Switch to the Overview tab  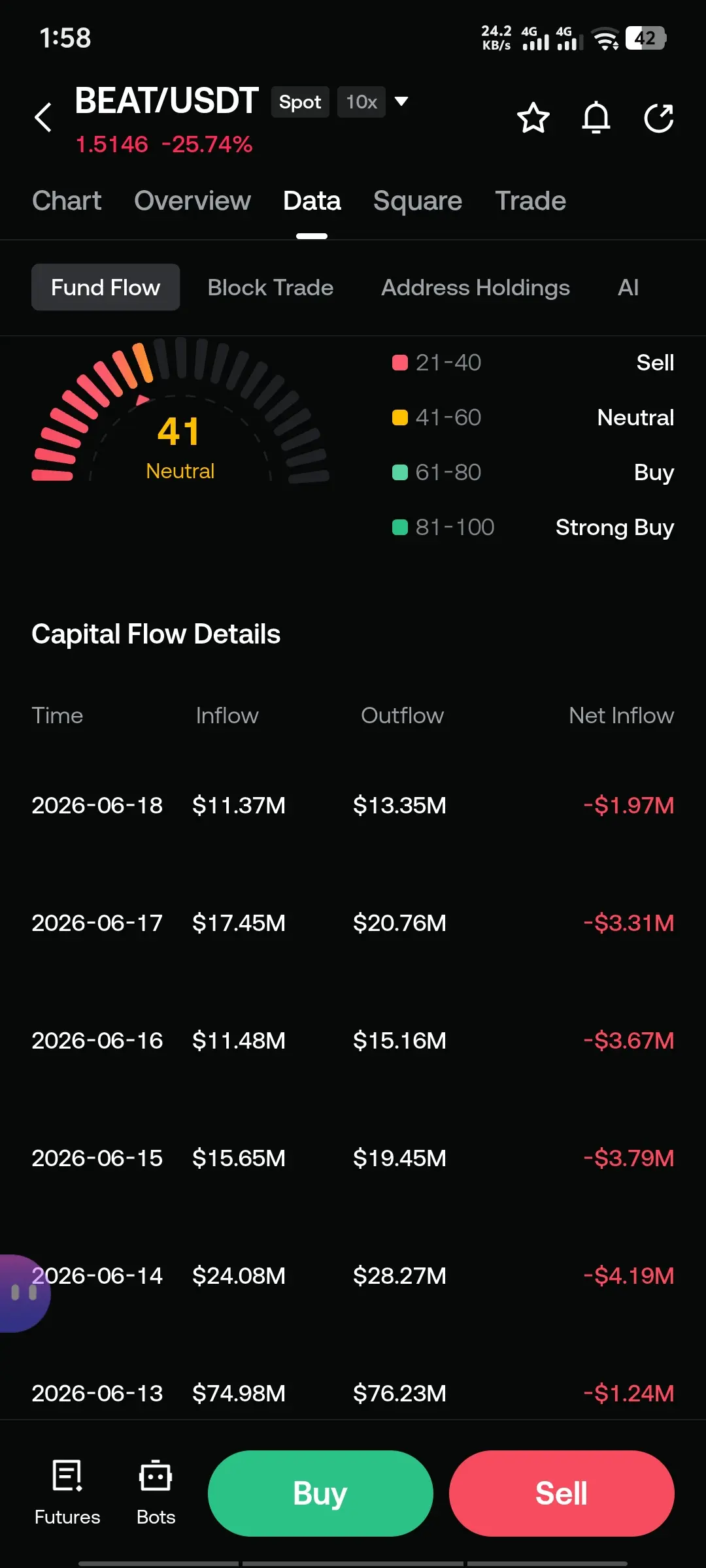[x=192, y=201]
